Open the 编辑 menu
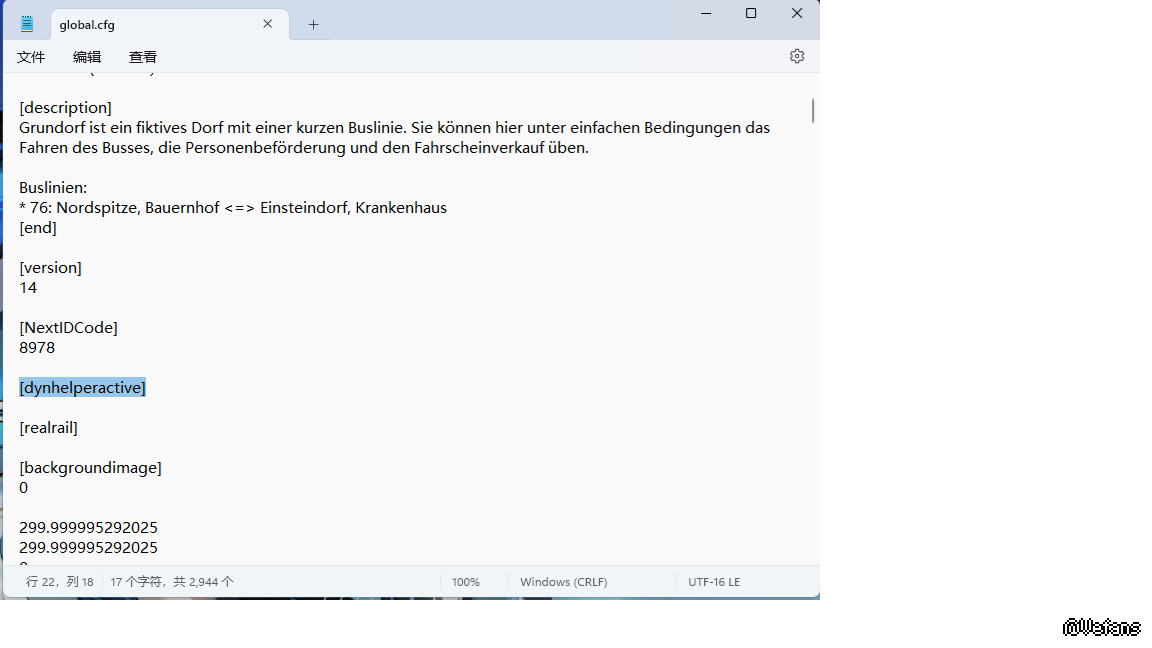 [x=87, y=57]
